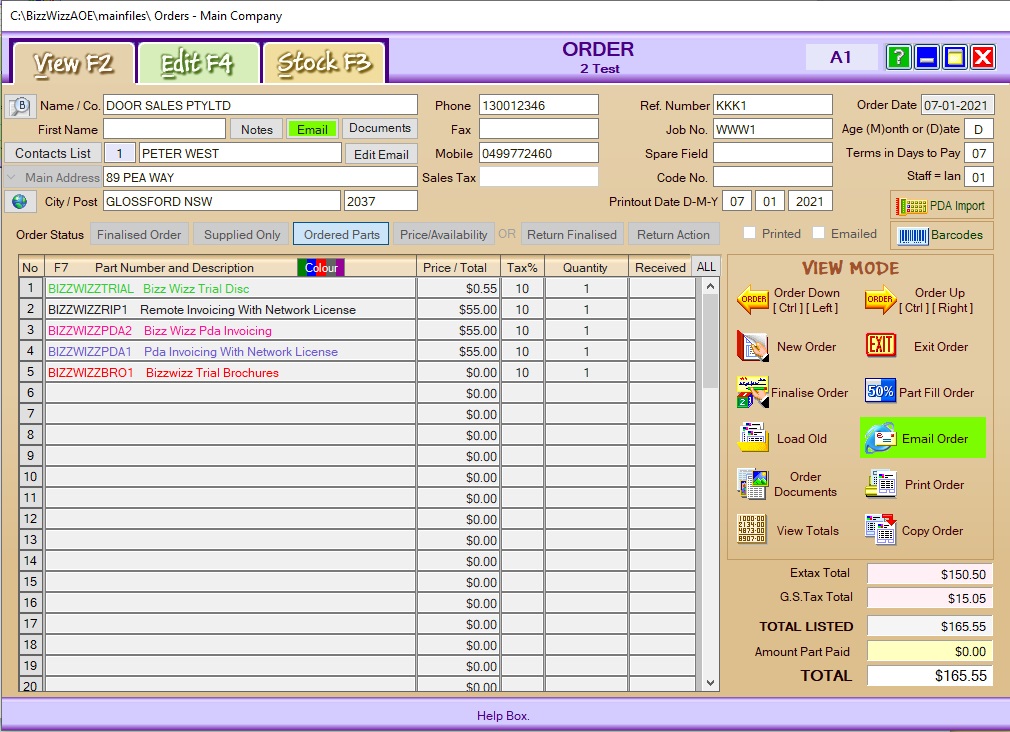Click the View Totals calculator icon
The width and height of the screenshot is (1010, 732).
752,530
